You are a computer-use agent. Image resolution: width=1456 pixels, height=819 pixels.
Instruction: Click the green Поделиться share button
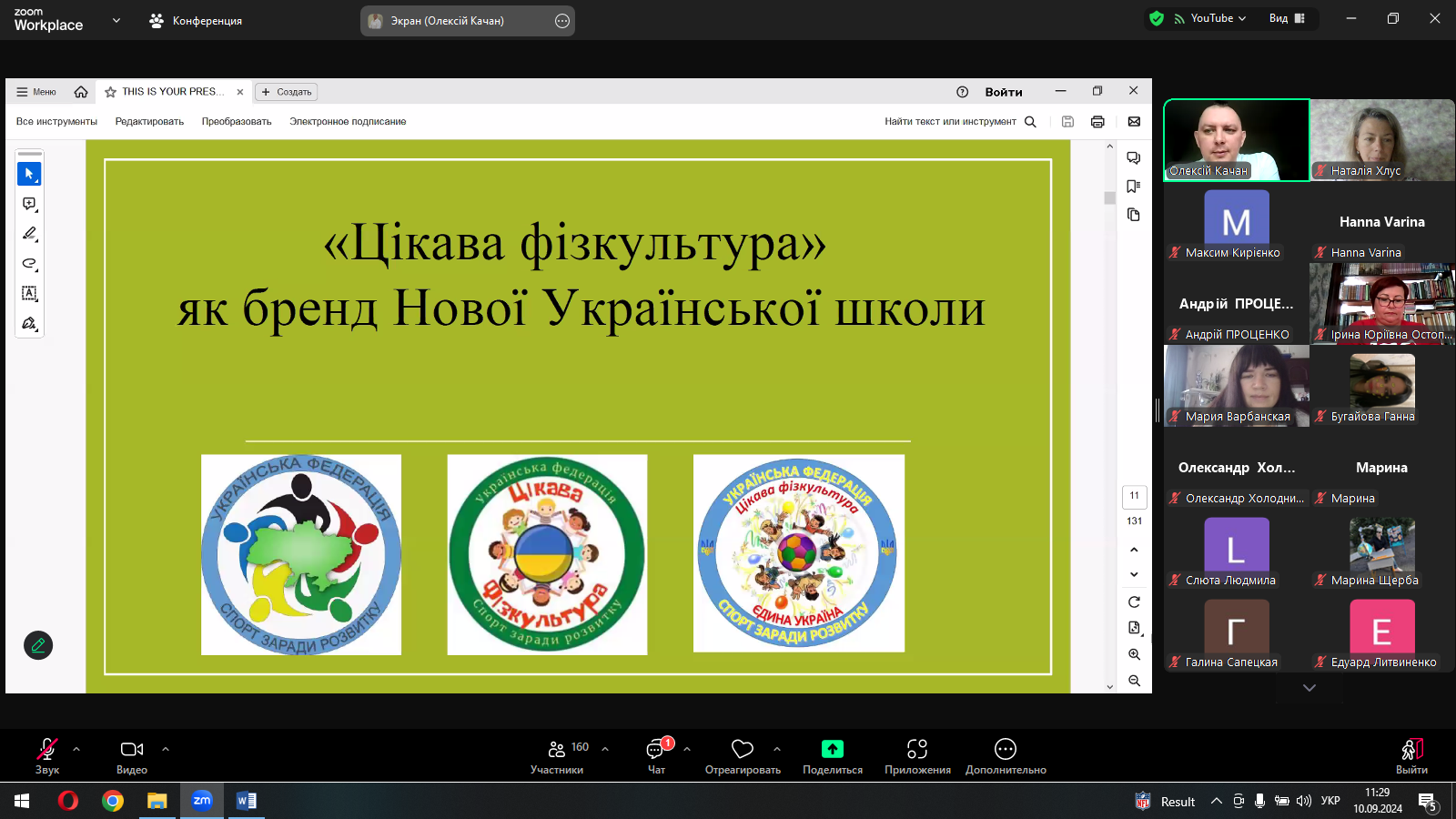pos(832,755)
